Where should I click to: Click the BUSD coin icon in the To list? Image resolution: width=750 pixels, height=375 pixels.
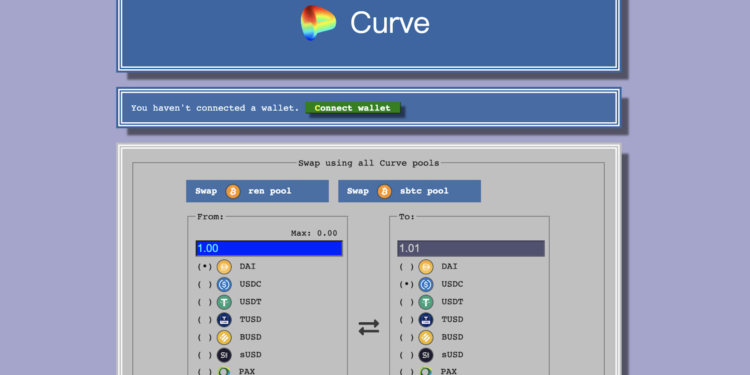point(426,337)
